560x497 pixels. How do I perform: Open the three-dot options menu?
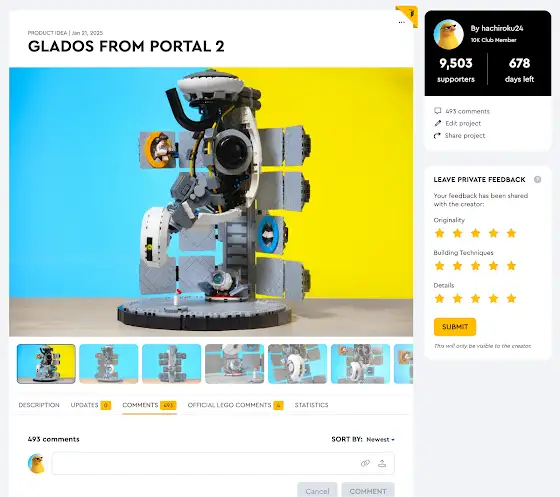coord(401,22)
